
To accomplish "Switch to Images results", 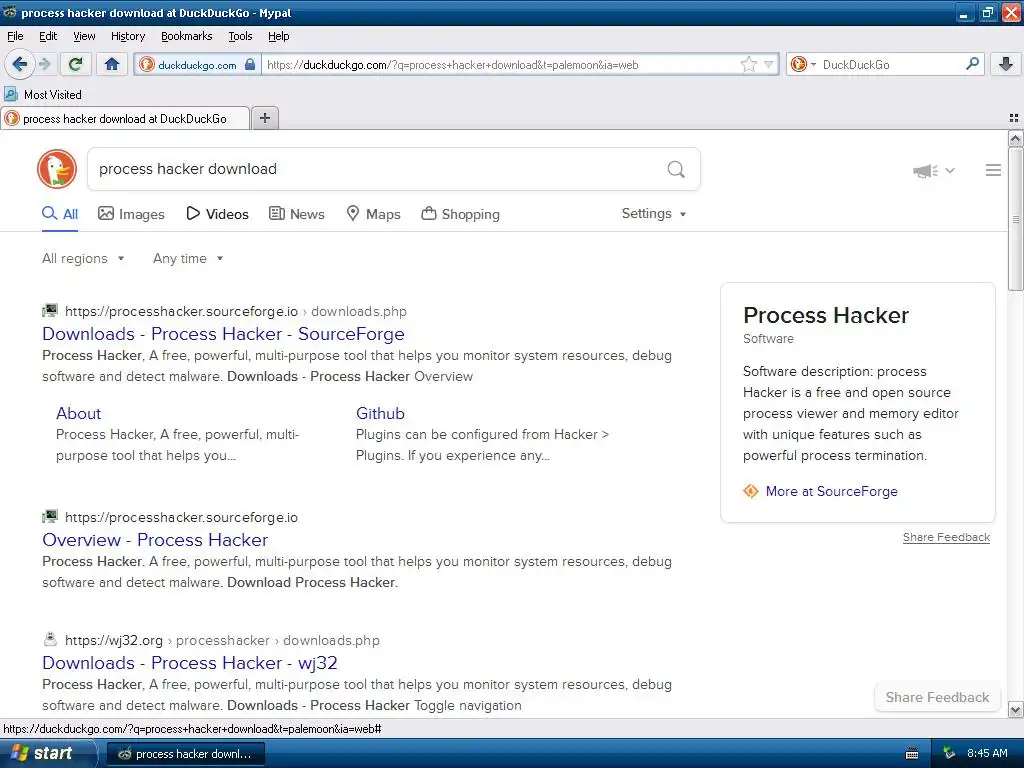I will pos(131,214).
